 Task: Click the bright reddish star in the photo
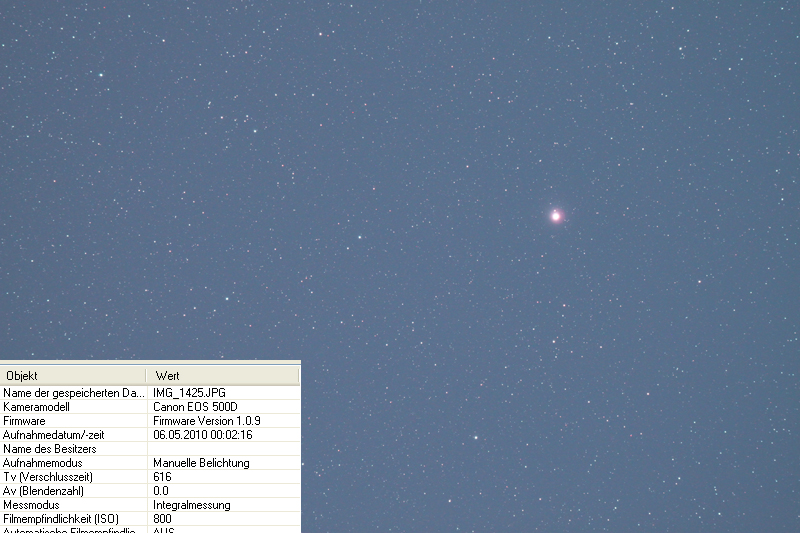click(x=556, y=215)
